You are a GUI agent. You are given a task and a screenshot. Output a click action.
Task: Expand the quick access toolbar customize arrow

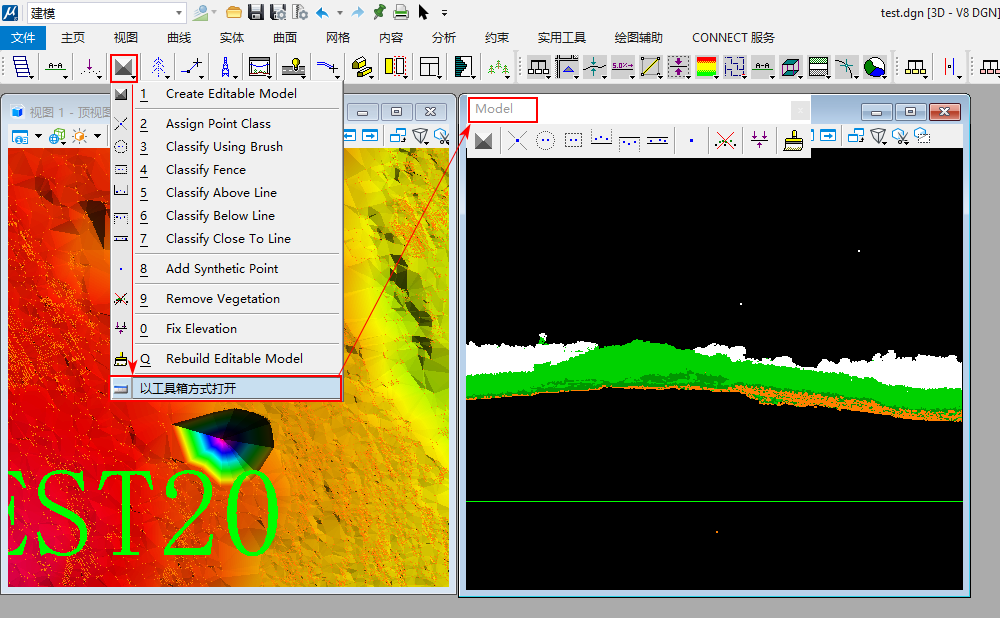[x=445, y=13]
